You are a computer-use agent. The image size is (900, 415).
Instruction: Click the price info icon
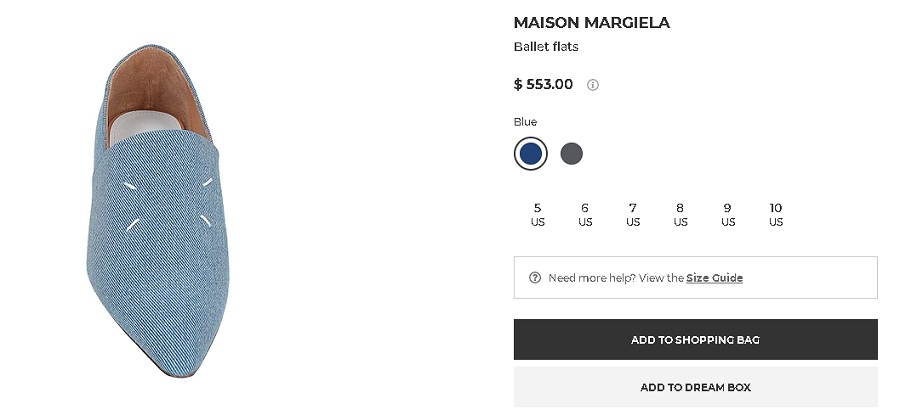coord(593,85)
